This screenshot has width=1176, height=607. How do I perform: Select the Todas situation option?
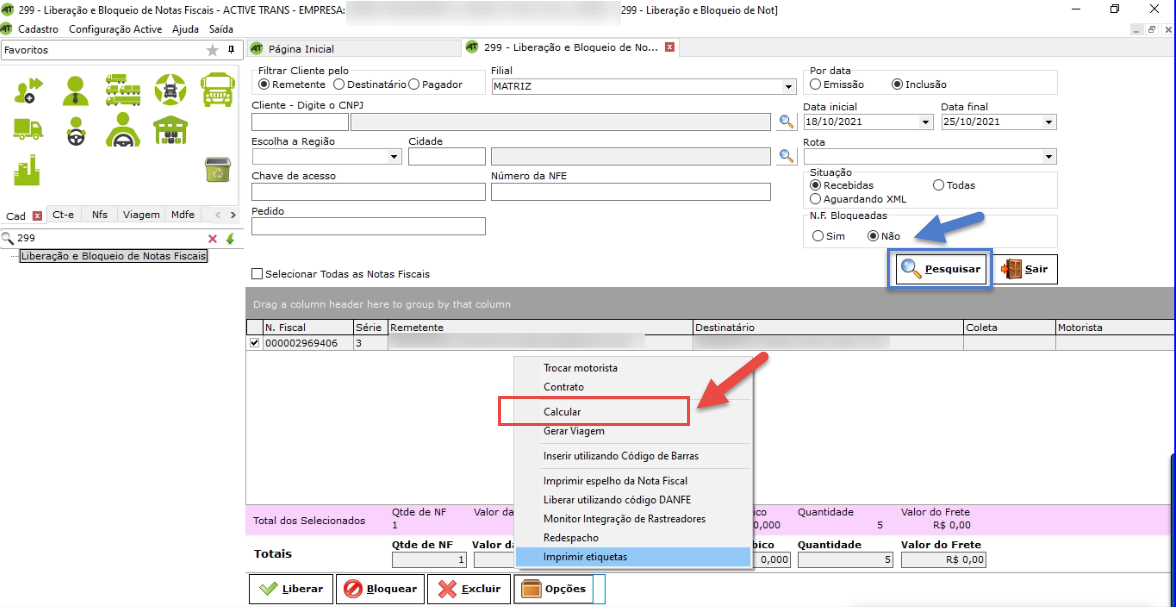click(x=938, y=185)
